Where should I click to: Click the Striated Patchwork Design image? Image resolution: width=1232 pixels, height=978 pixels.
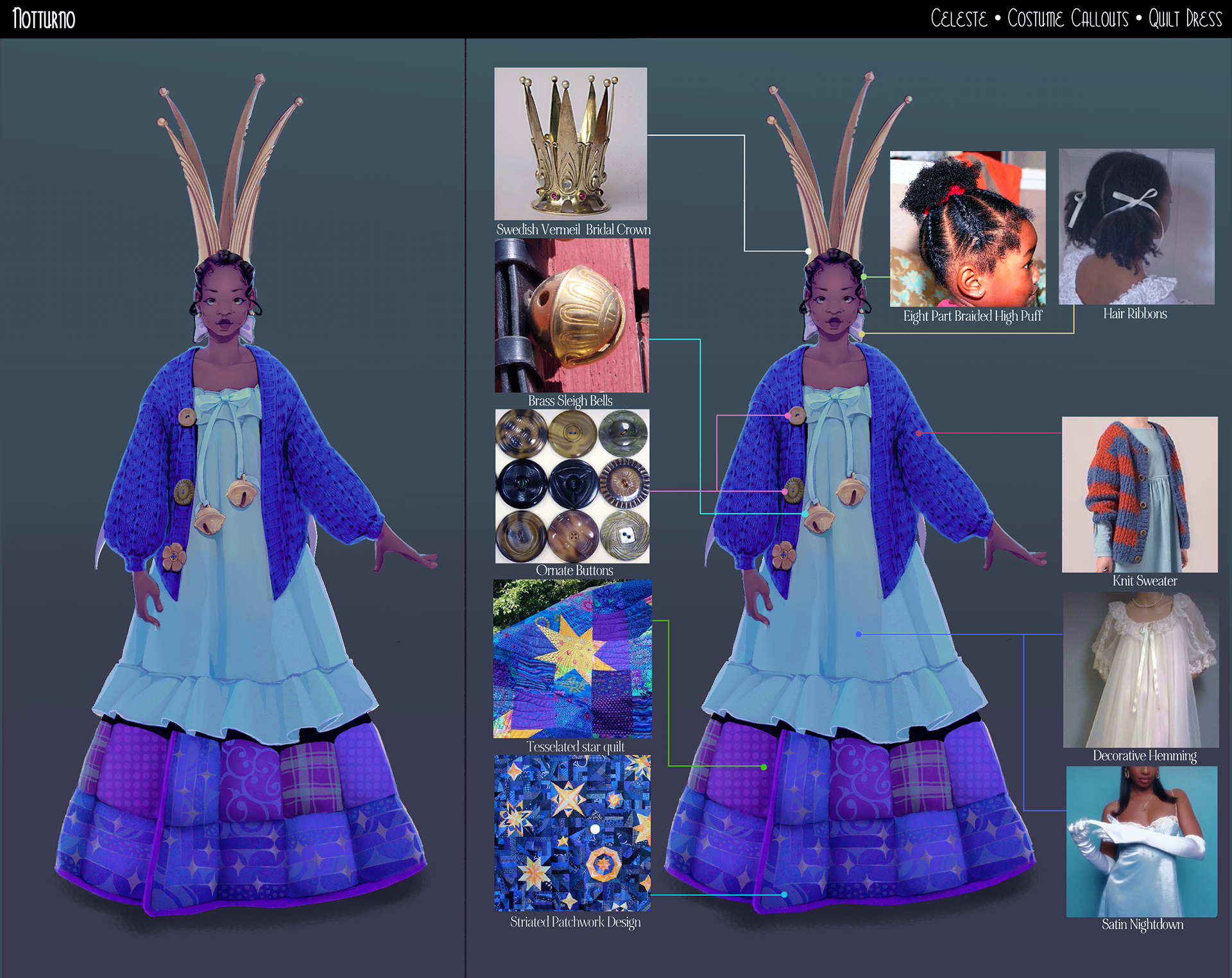pyautogui.click(x=572, y=832)
